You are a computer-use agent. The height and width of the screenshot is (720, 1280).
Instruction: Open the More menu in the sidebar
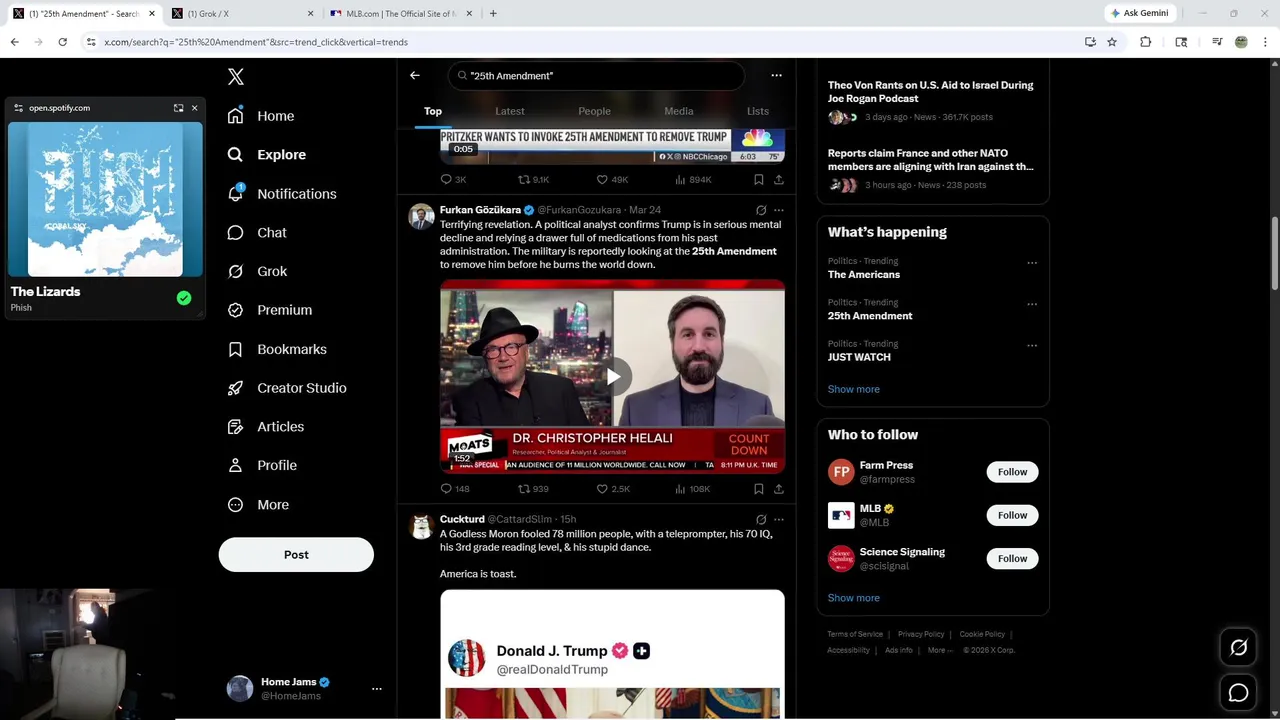(258, 505)
